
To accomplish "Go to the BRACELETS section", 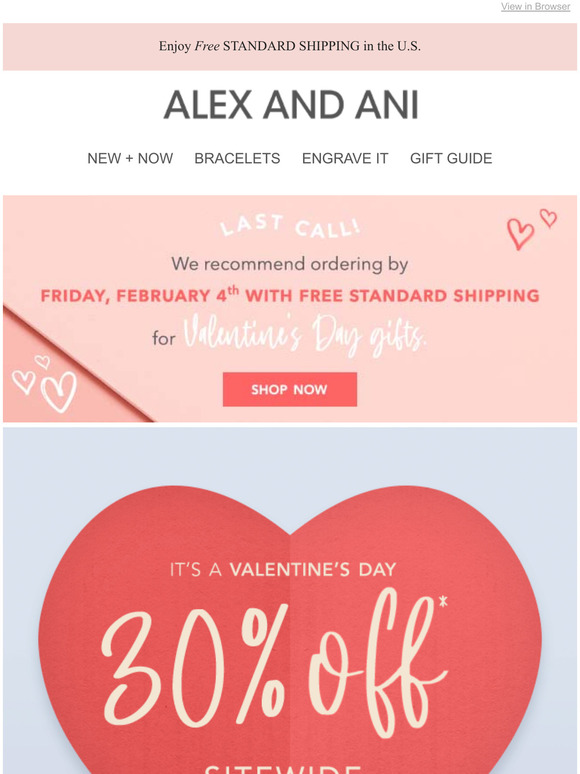I will 237,158.
